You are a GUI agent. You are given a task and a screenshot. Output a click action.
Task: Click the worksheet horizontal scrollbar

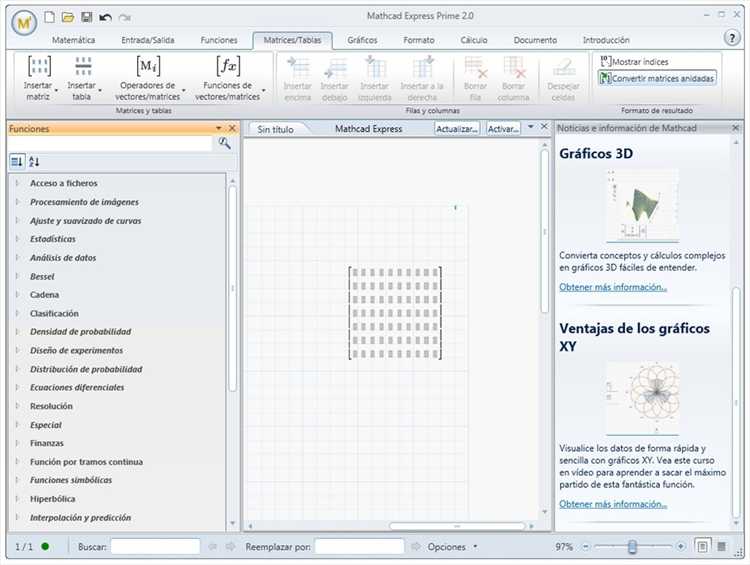pyautogui.click(x=457, y=526)
